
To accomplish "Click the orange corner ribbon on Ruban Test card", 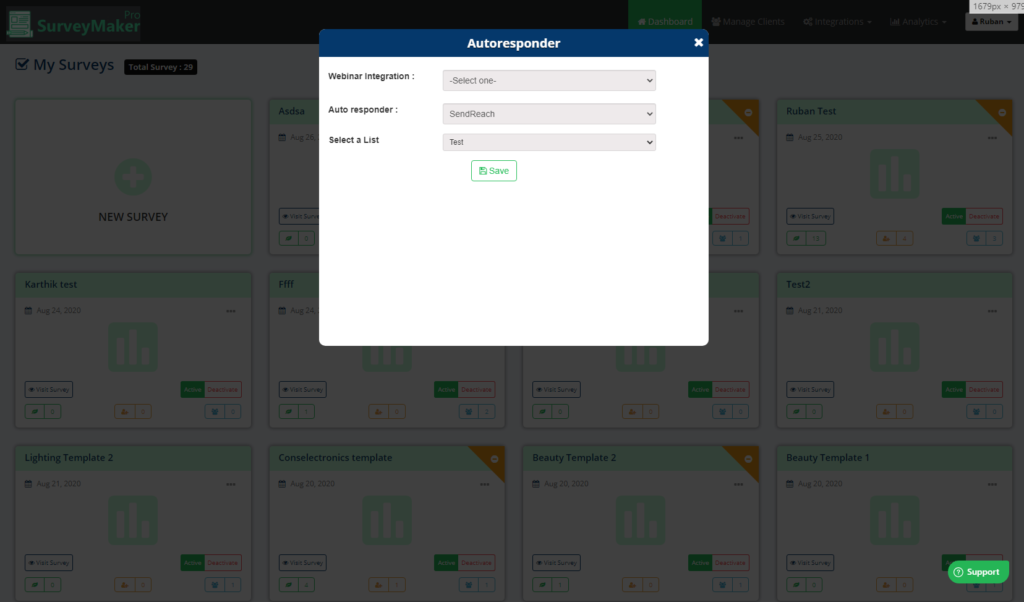I will (1000, 113).
